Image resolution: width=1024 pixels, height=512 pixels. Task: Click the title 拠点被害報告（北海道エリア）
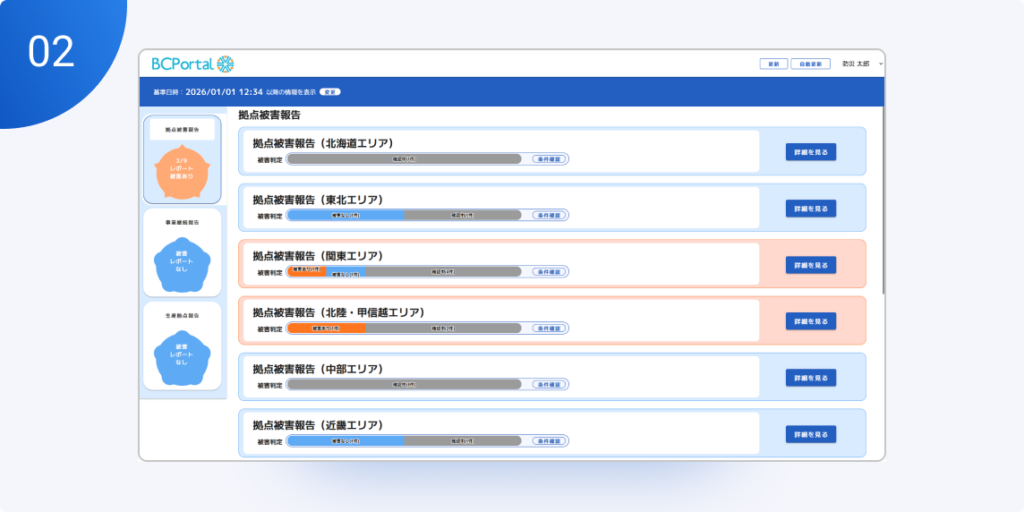tap(323, 143)
